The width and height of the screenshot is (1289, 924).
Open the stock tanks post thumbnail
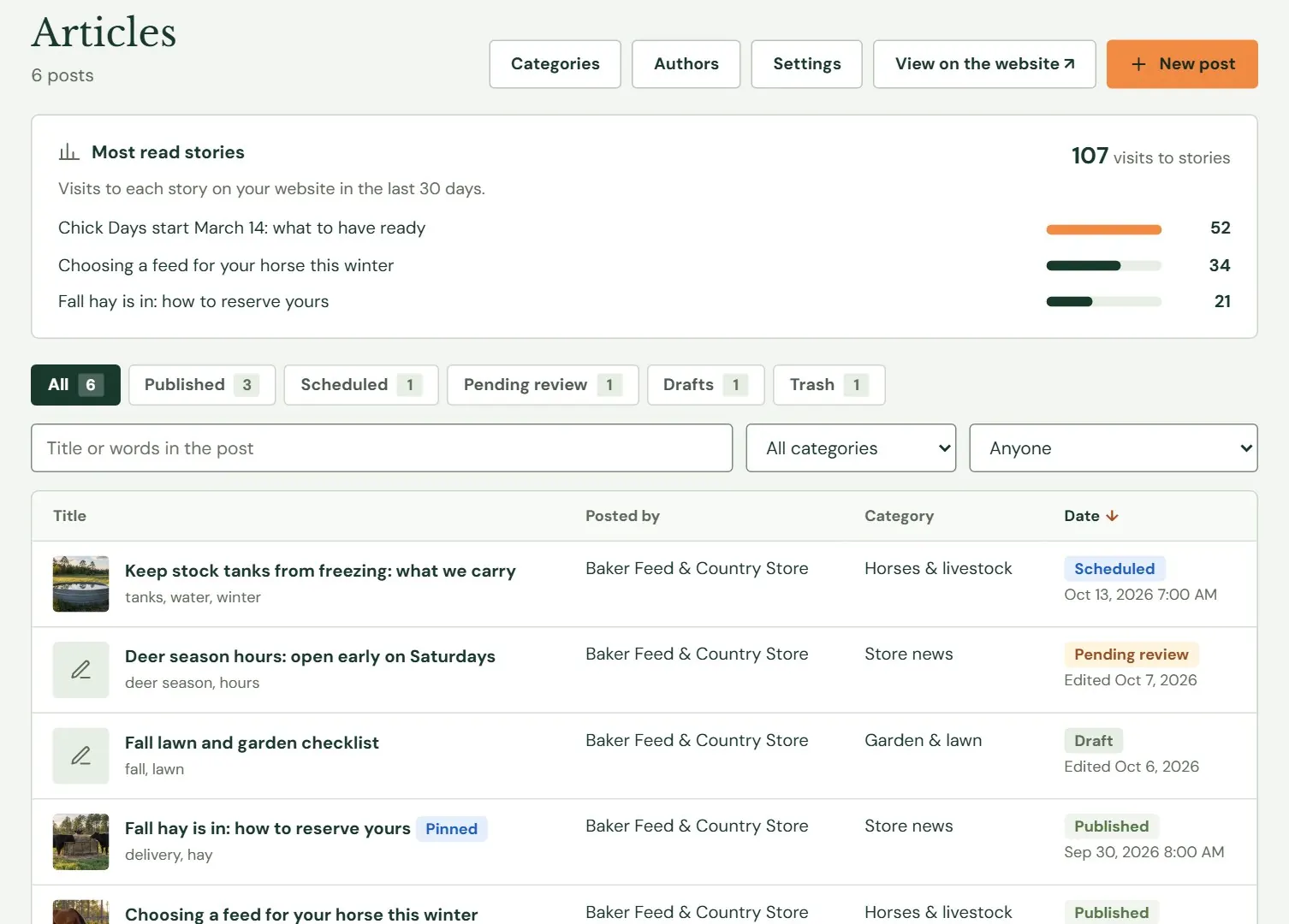pos(80,584)
